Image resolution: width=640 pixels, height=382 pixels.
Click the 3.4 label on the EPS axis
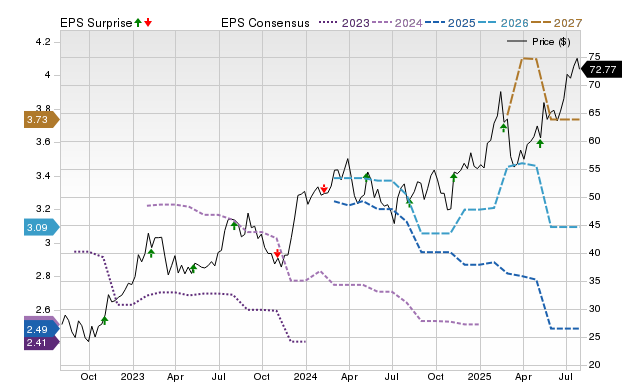43,176
